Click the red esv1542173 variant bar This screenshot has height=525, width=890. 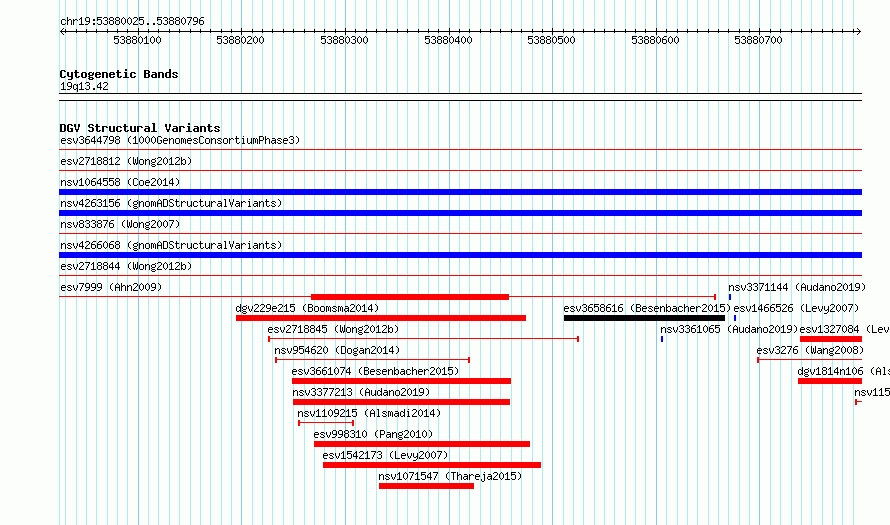pyautogui.click(x=432, y=465)
